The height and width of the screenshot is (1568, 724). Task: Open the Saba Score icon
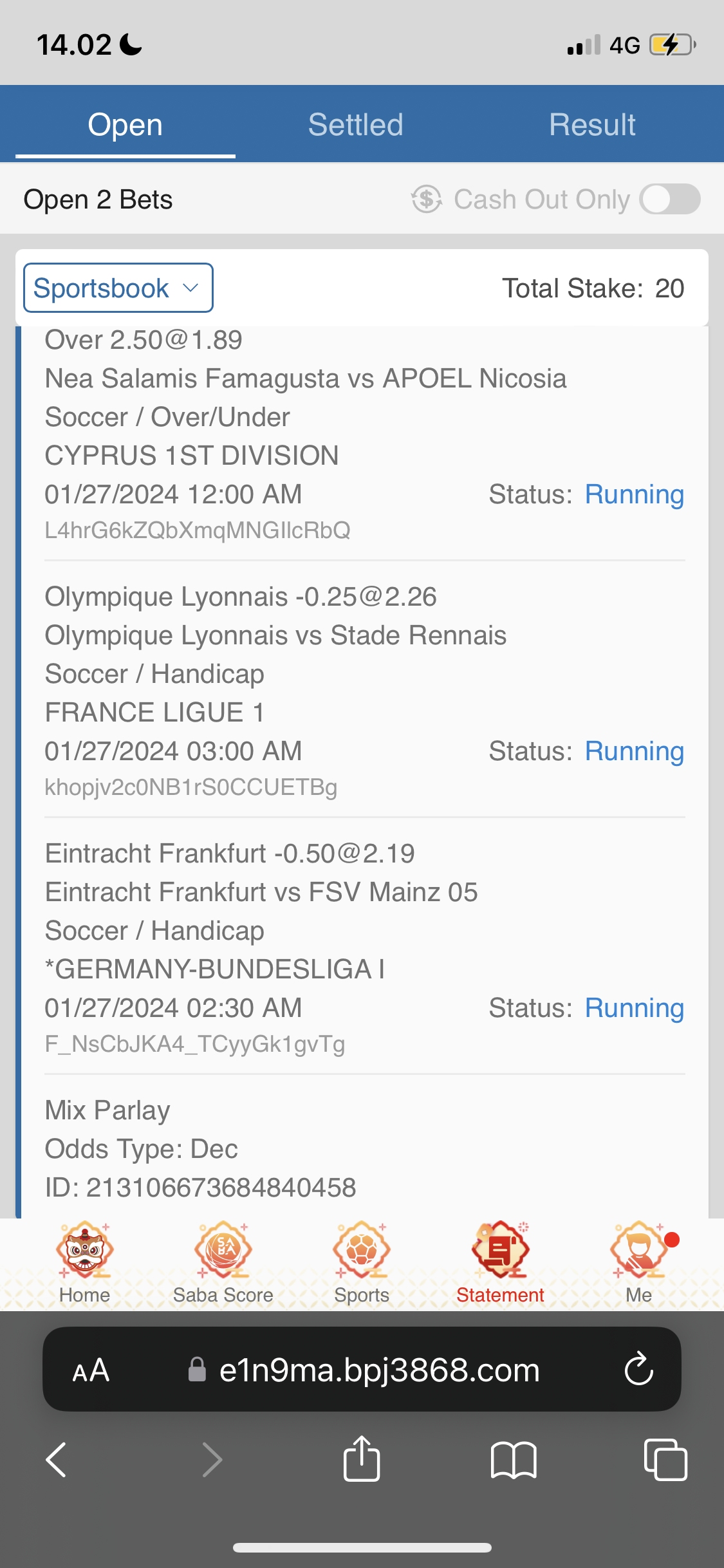coord(223,1250)
